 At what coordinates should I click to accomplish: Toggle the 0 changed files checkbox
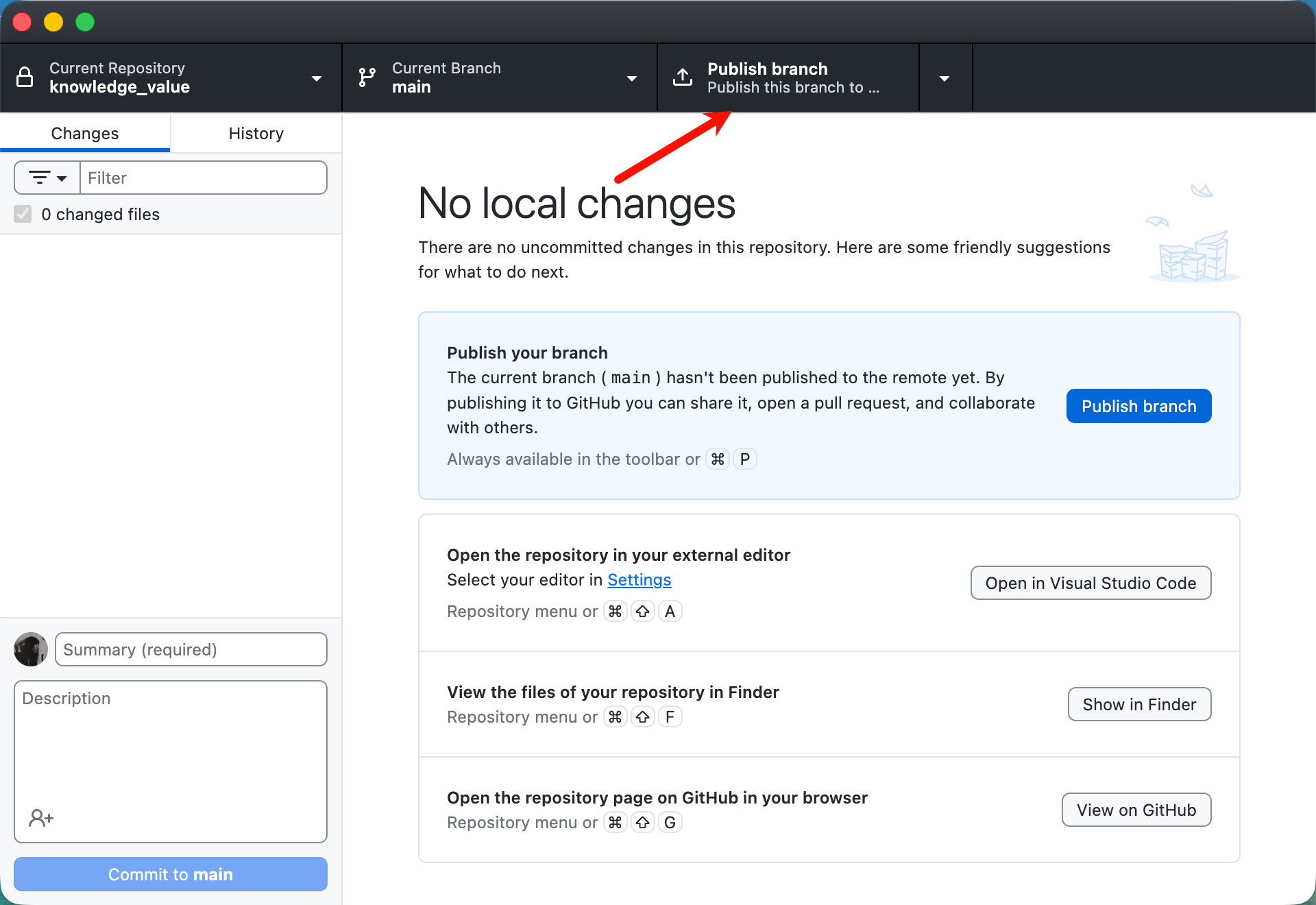23,214
